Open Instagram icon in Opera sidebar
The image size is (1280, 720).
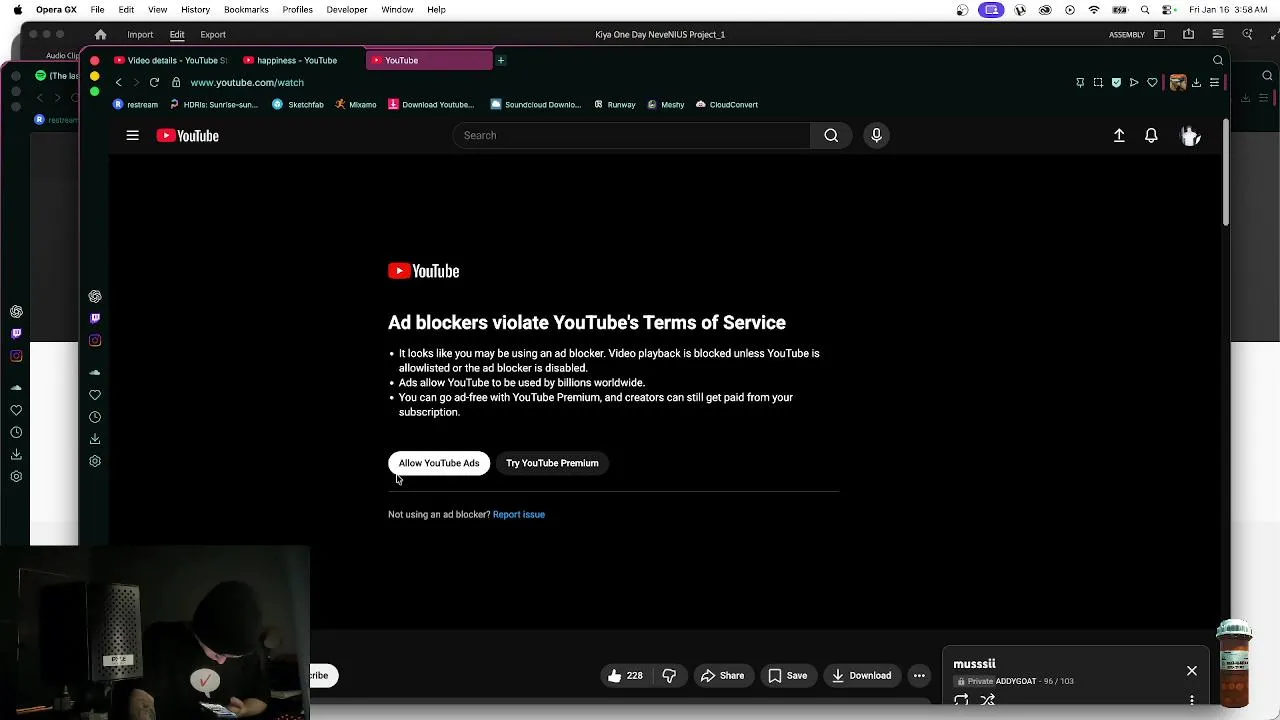95,340
